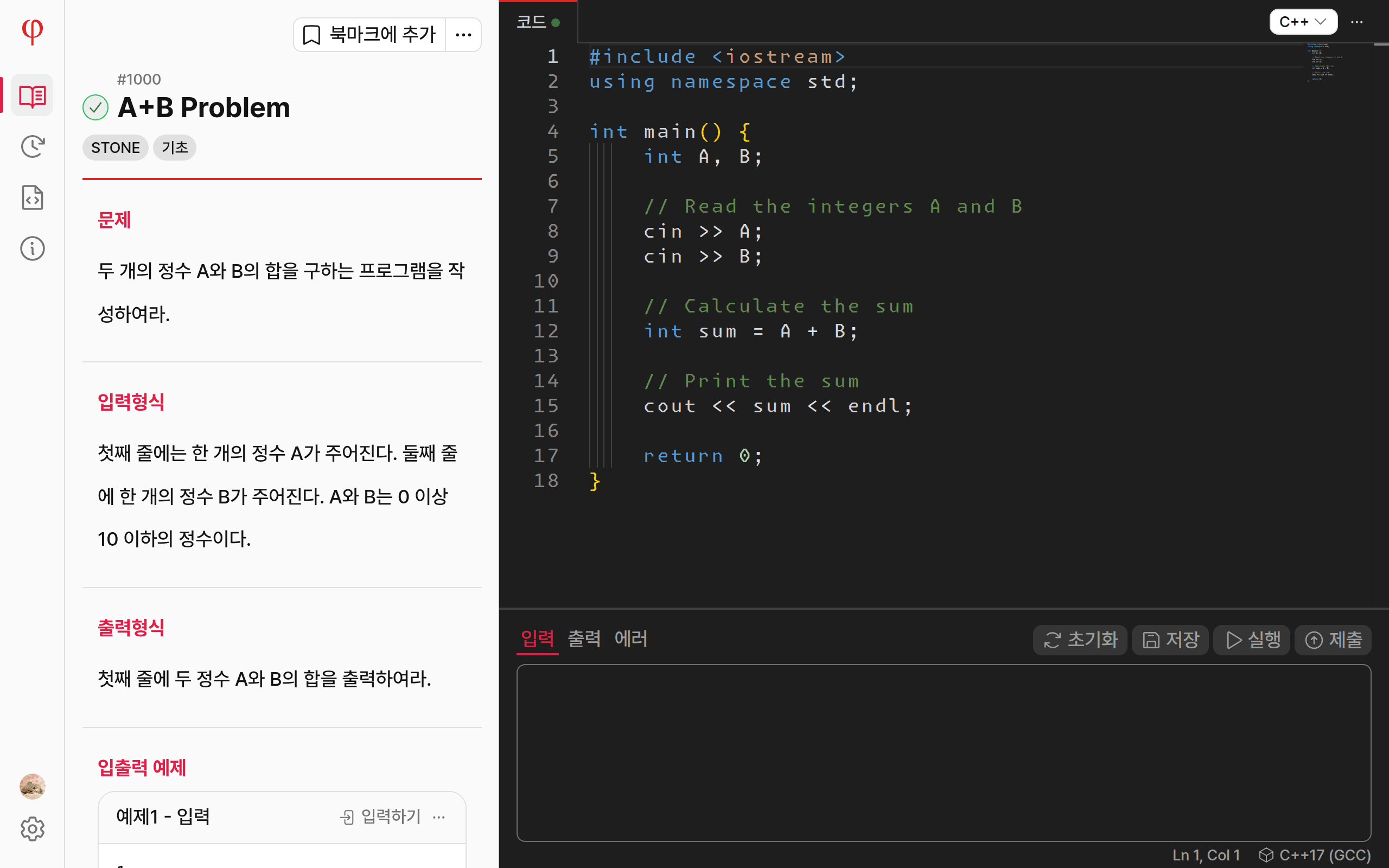Screen dimensions: 1389x868
Task: Click the green solved check icon
Action: click(95, 107)
